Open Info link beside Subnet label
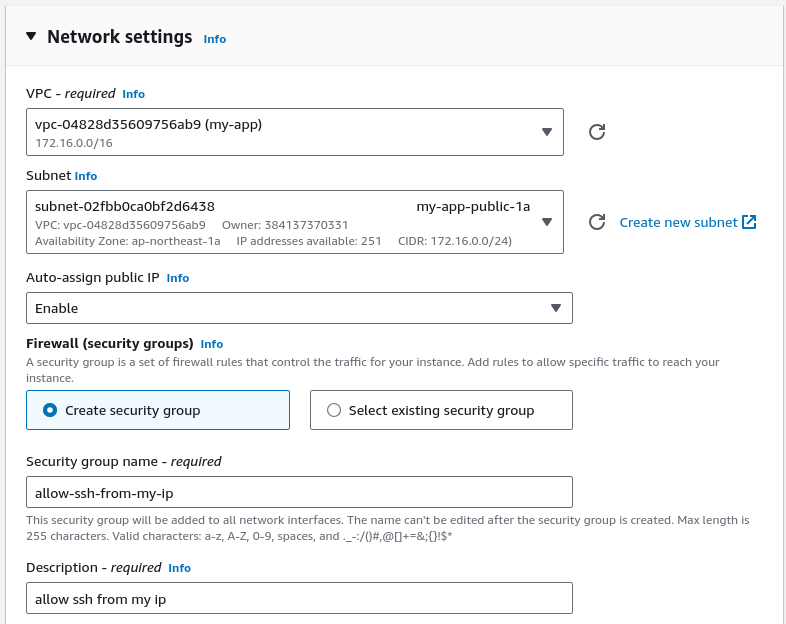This screenshot has height=624, width=786. click(86, 176)
